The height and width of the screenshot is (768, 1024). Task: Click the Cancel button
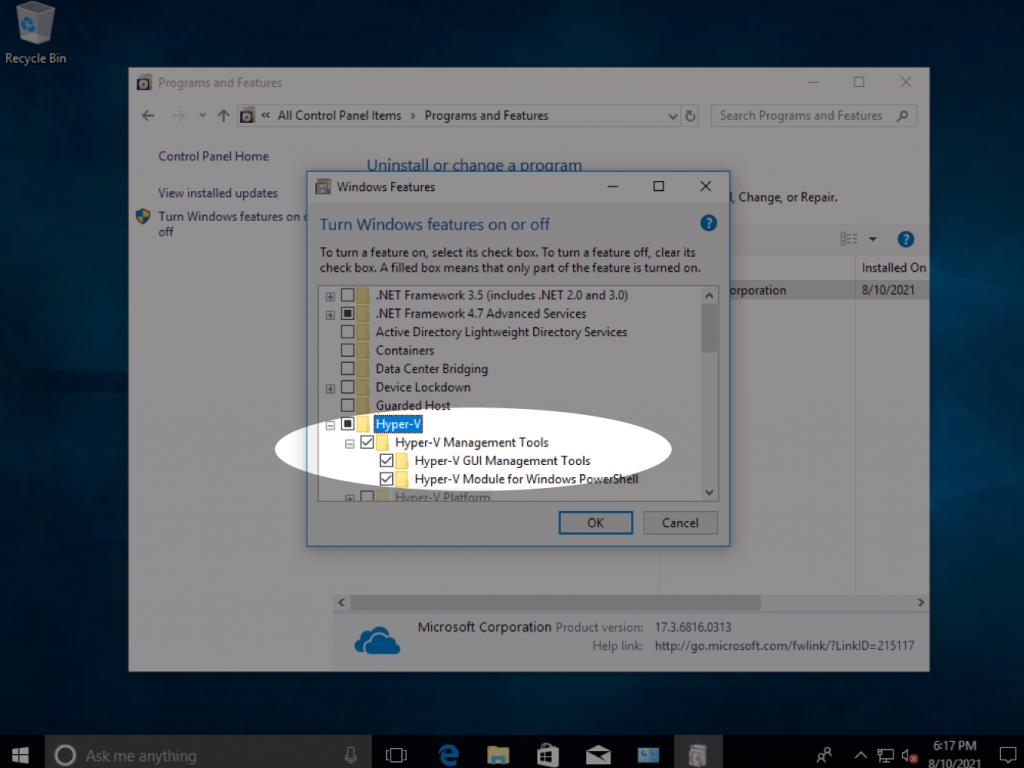pos(680,522)
